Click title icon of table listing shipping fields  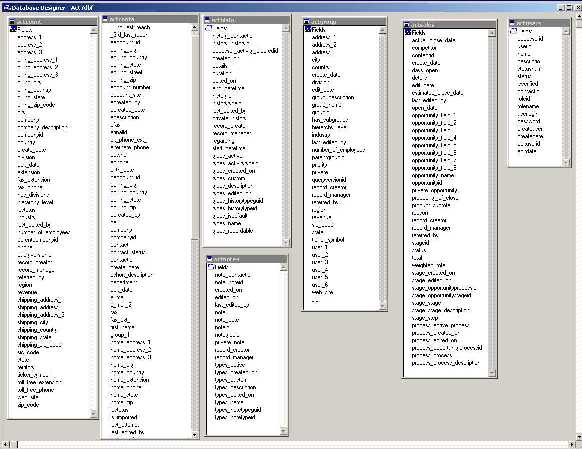coord(12,22)
